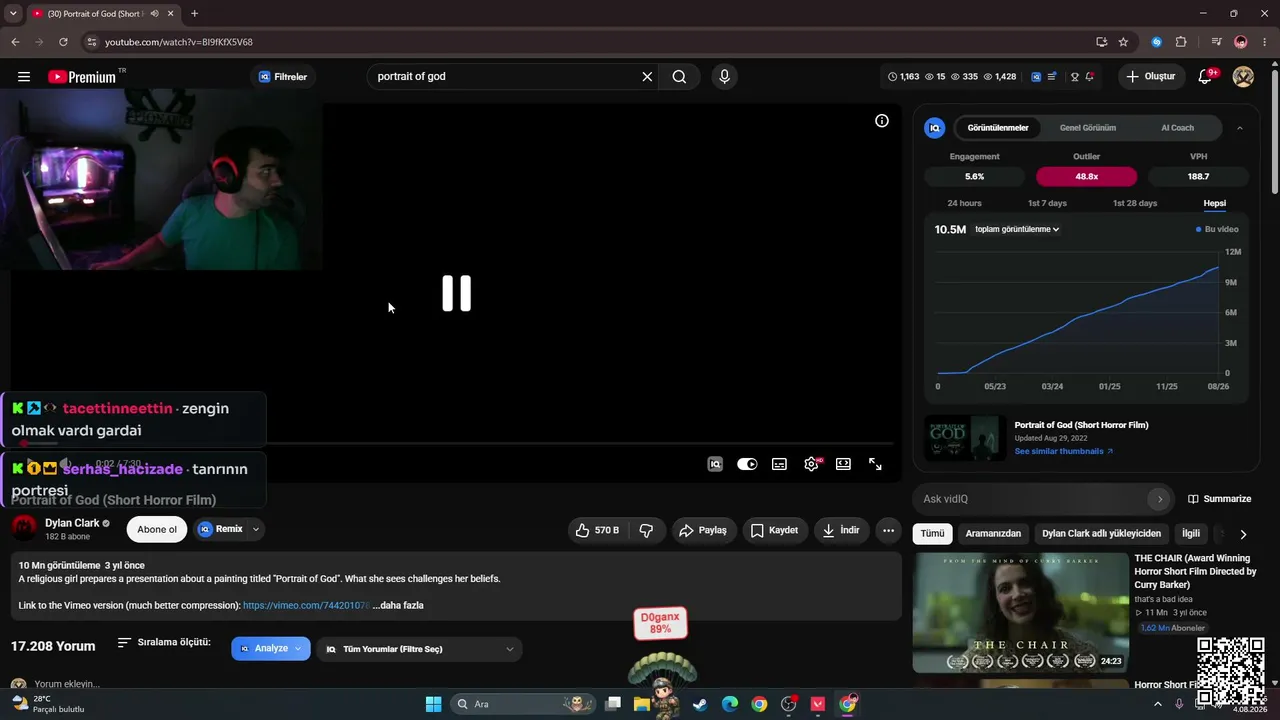Open the Vimeo link in the description
1280x720 pixels.
[x=305, y=605]
